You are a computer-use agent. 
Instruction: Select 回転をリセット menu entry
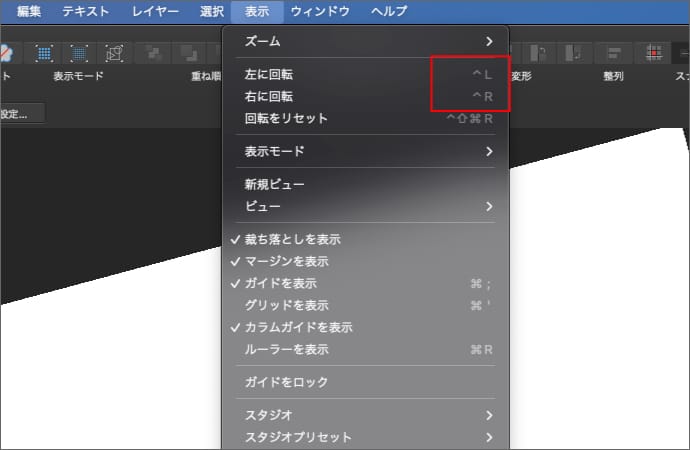coord(286,119)
